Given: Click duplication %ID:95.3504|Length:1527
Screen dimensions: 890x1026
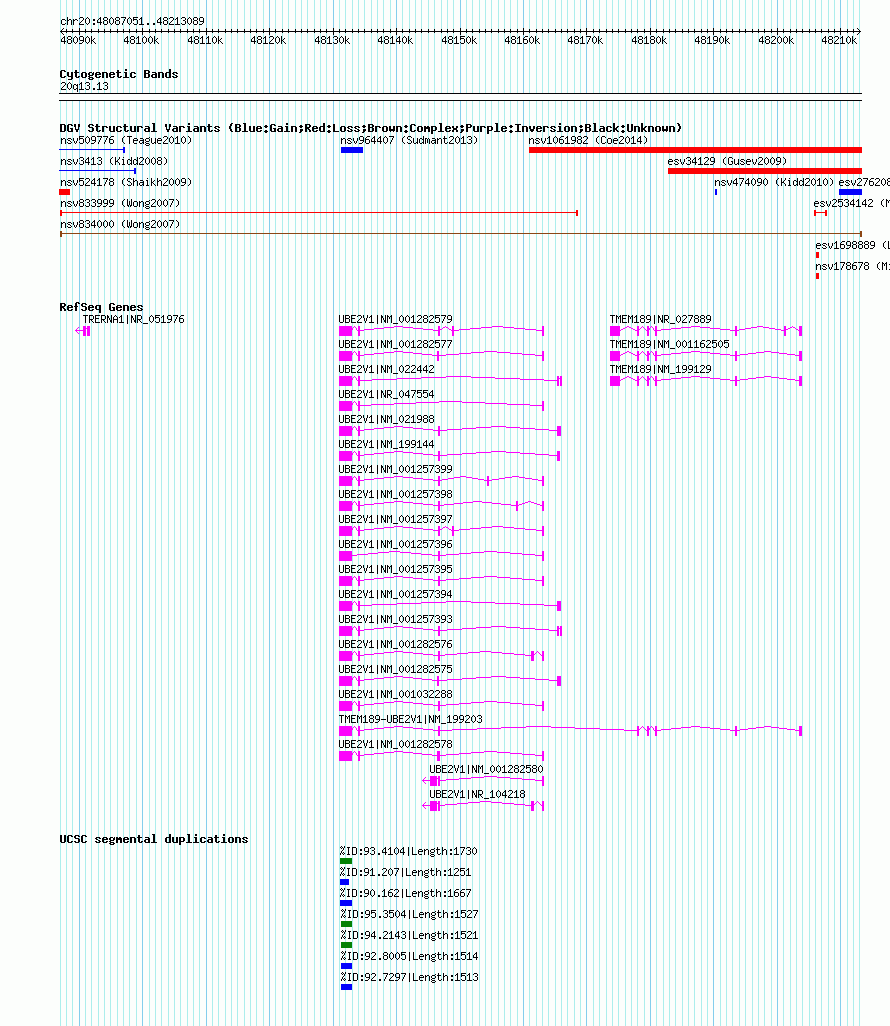Looking at the screenshot, I should click(x=409, y=914).
